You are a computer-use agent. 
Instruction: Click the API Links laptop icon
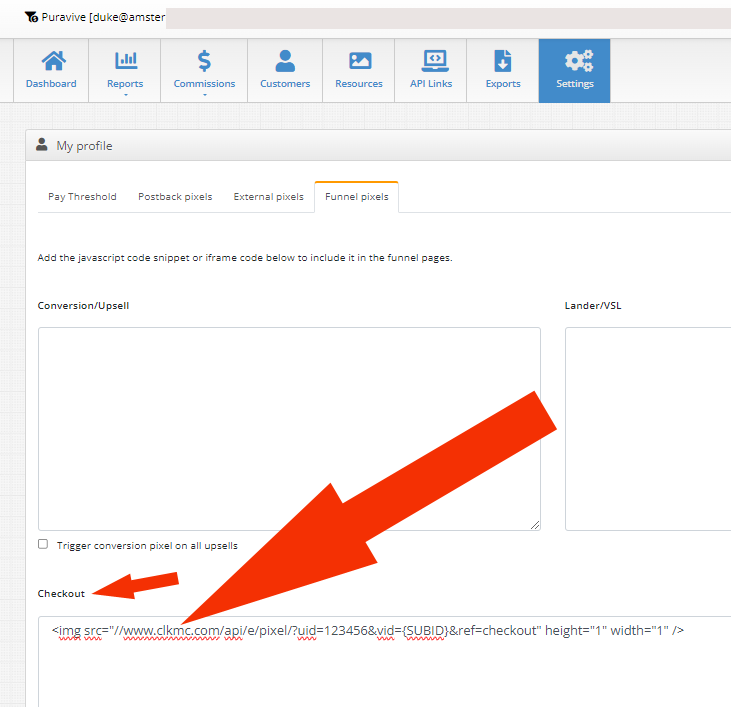pos(435,61)
